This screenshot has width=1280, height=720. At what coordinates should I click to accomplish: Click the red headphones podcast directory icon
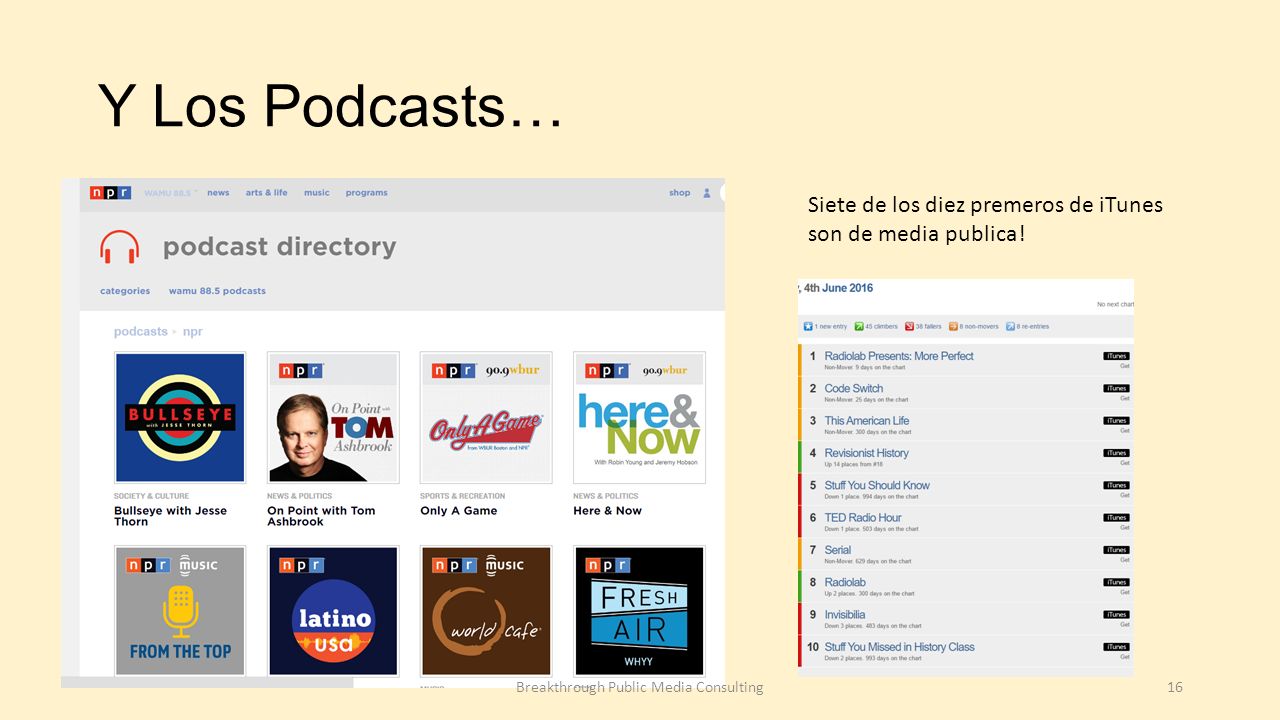coord(119,247)
